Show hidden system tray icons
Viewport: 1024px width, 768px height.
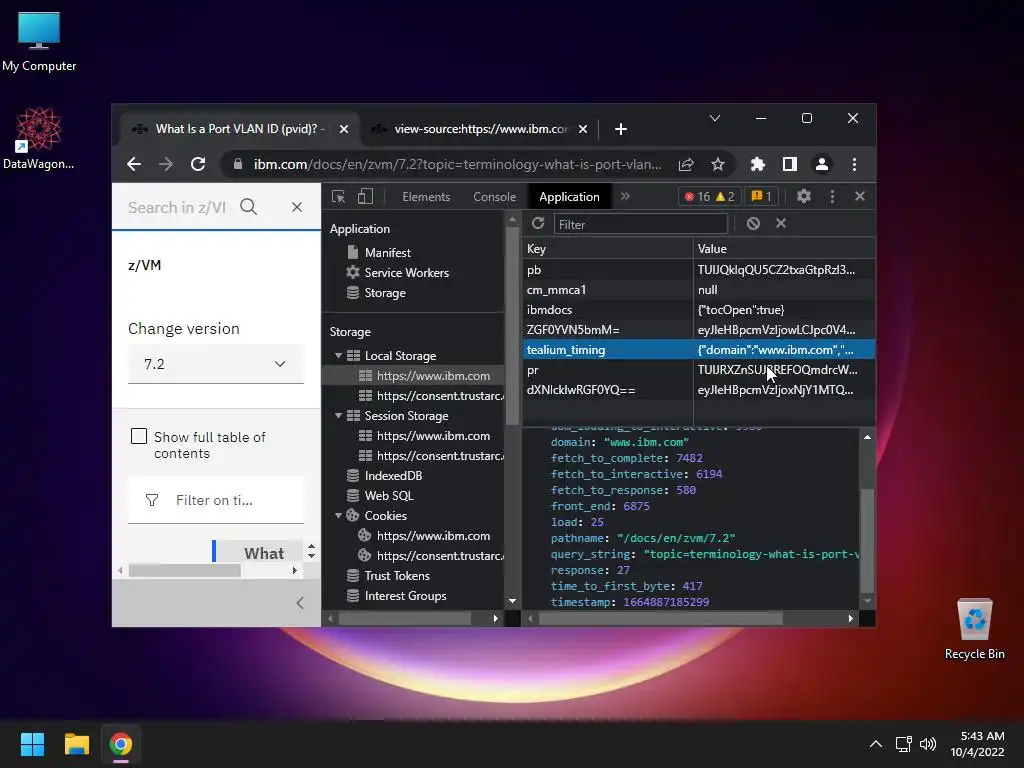876,744
